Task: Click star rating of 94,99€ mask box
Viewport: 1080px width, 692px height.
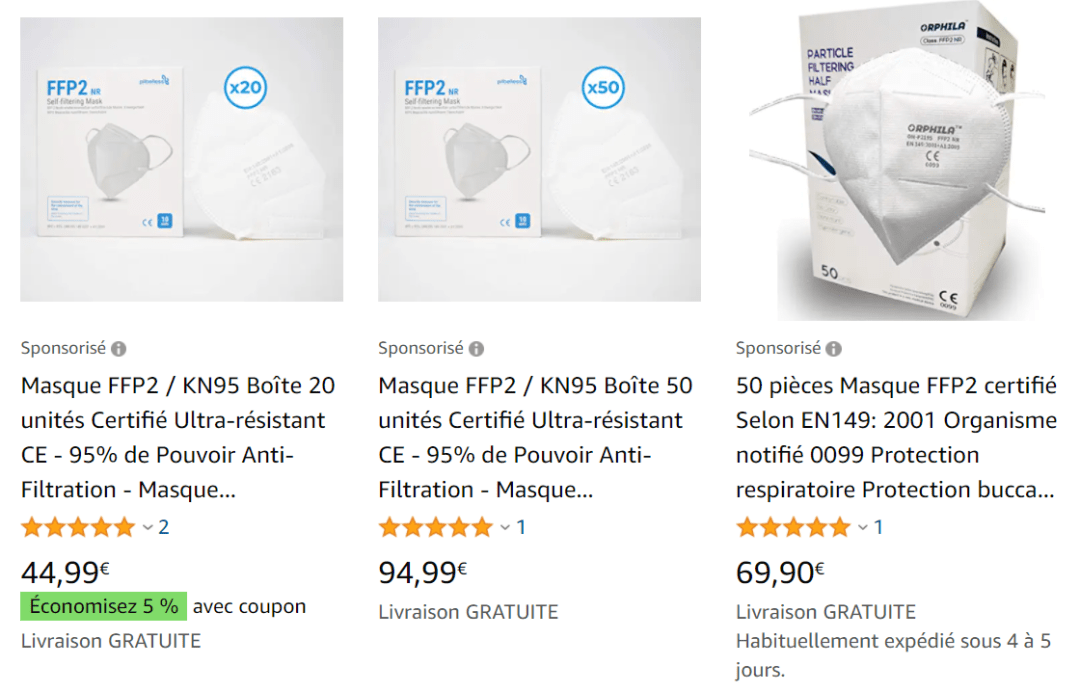Action: click(x=435, y=527)
